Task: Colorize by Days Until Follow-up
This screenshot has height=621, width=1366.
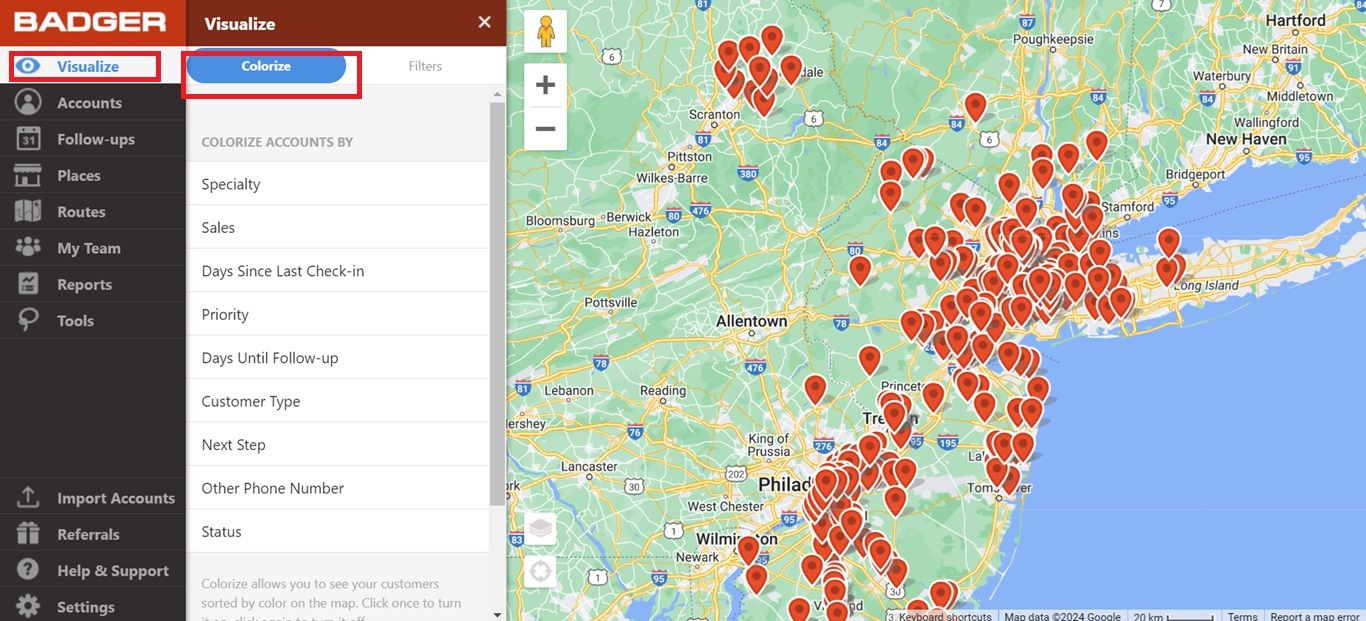Action: pos(338,358)
